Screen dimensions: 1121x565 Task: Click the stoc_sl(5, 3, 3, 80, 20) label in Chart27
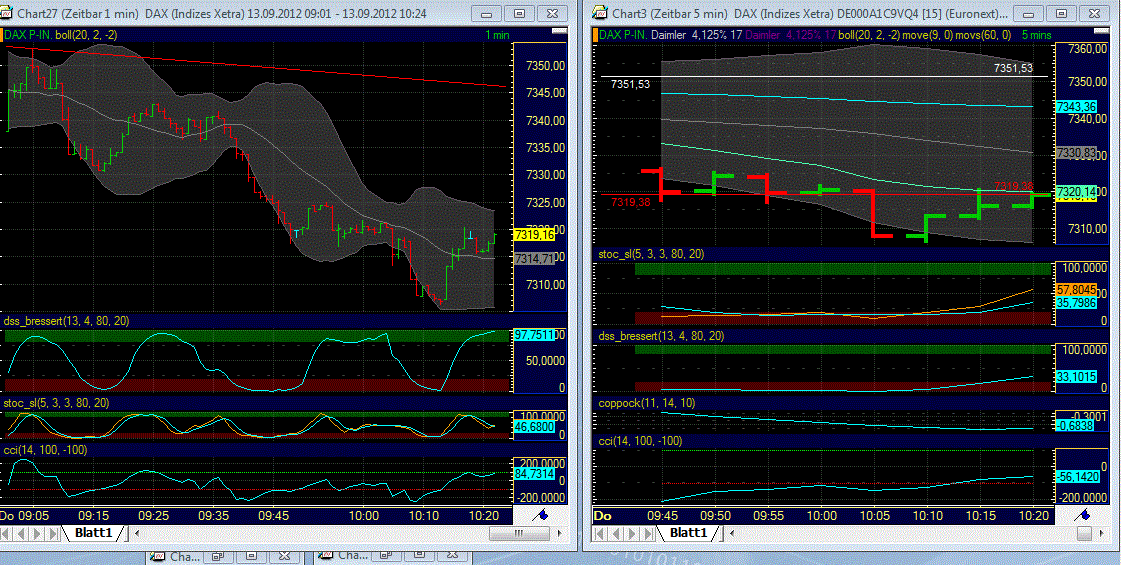tap(56, 403)
